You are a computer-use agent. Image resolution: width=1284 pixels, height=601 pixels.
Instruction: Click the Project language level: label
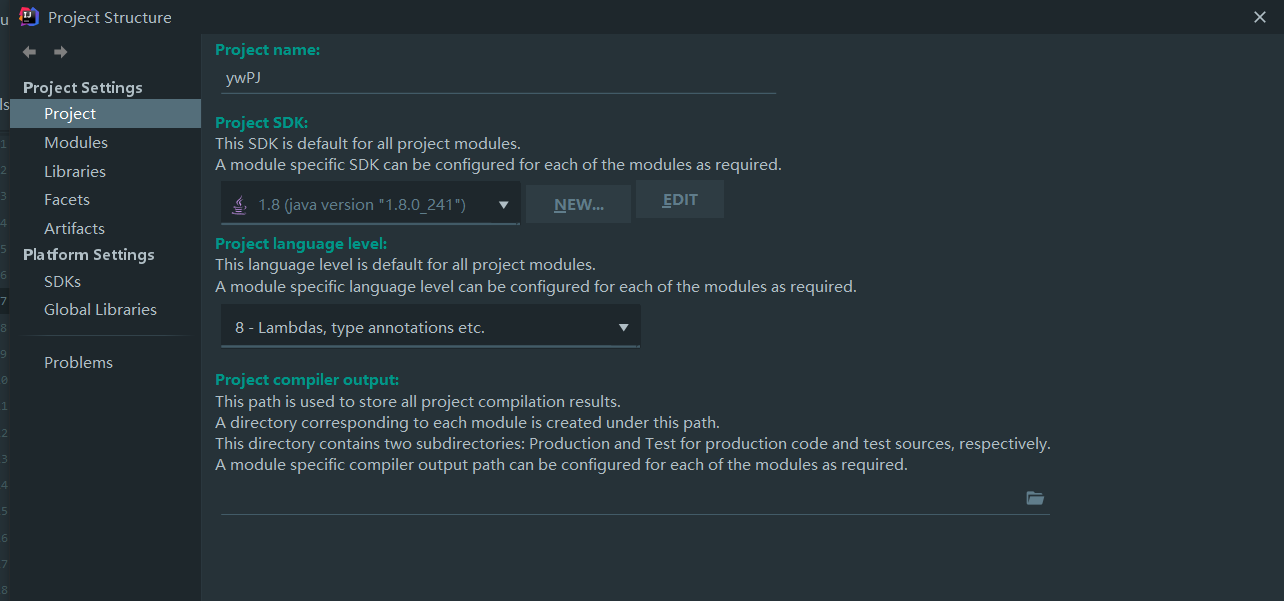pyautogui.click(x=301, y=244)
